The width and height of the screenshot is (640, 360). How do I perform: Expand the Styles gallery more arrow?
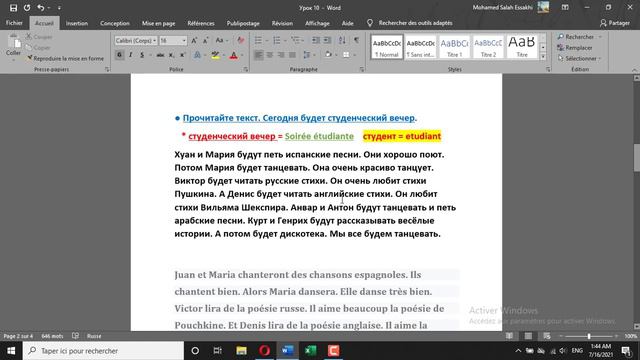543,57
